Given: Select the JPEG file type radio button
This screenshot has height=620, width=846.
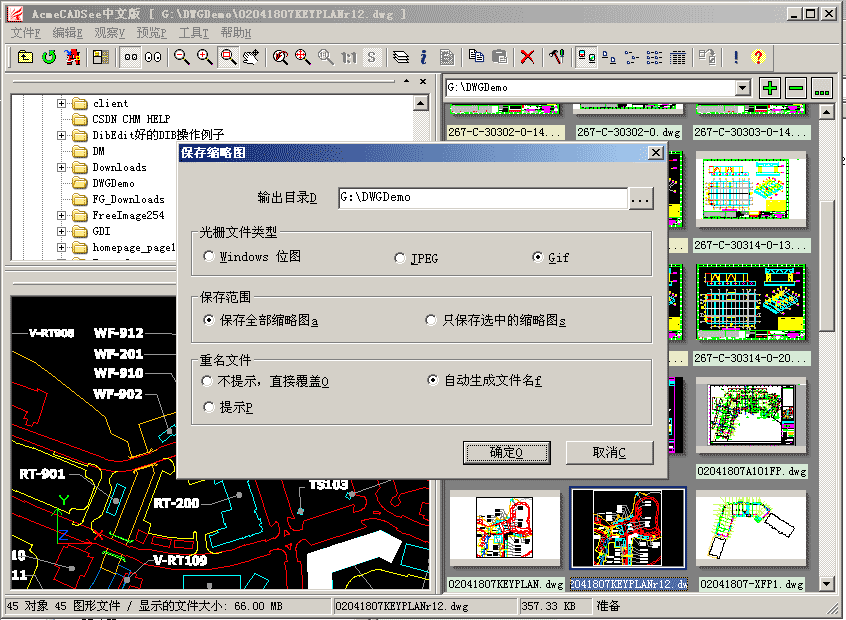Looking at the screenshot, I should click(400, 258).
